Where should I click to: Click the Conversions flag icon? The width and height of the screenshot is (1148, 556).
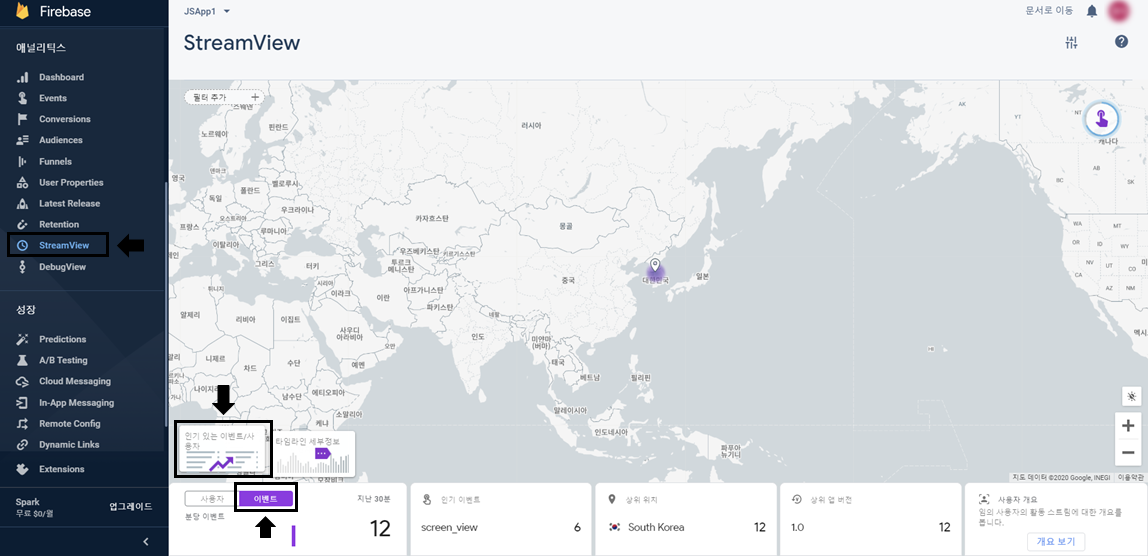pyautogui.click(x=23, y=119)
